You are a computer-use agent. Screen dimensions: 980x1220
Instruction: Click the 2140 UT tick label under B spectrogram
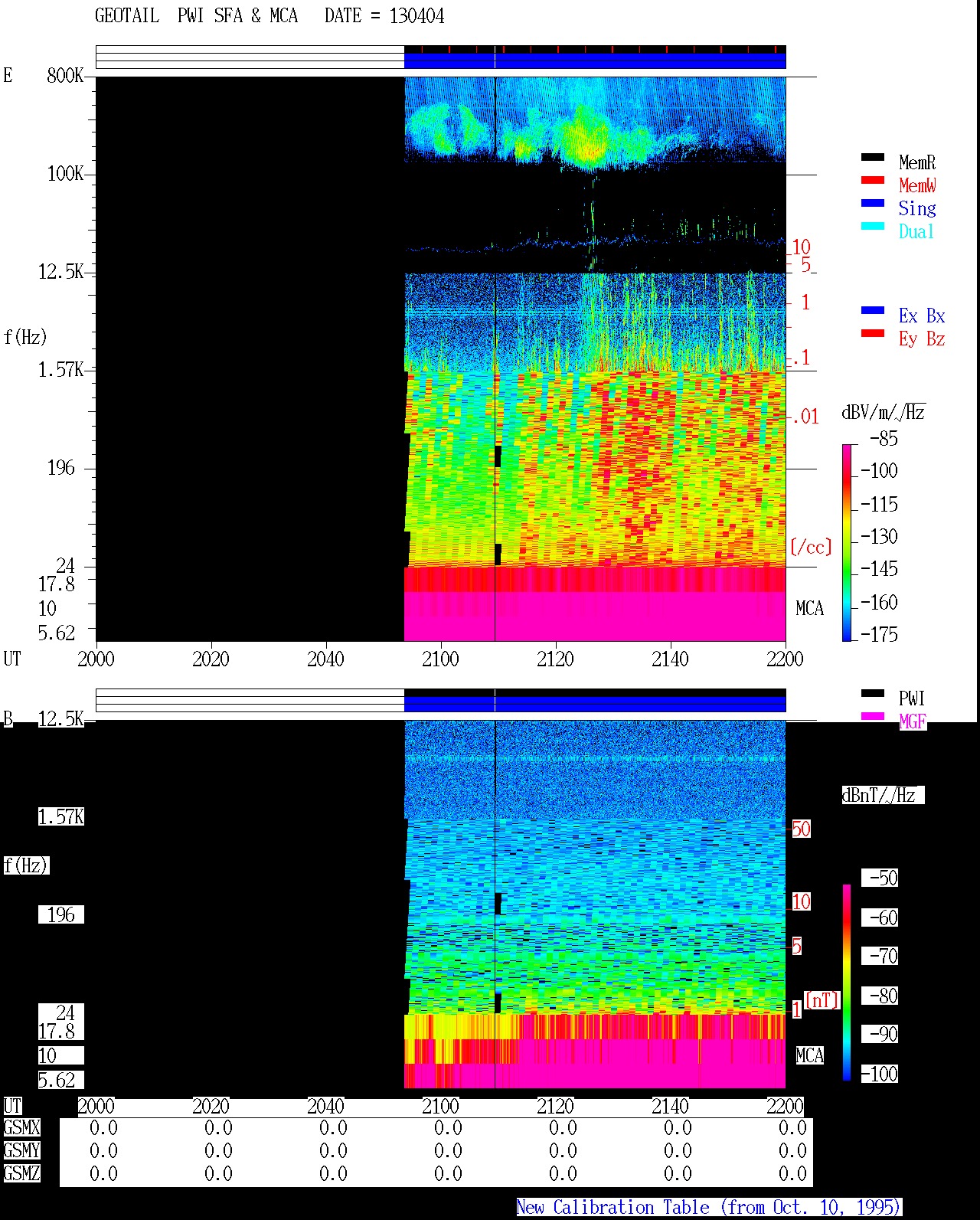pos(670,1106)
